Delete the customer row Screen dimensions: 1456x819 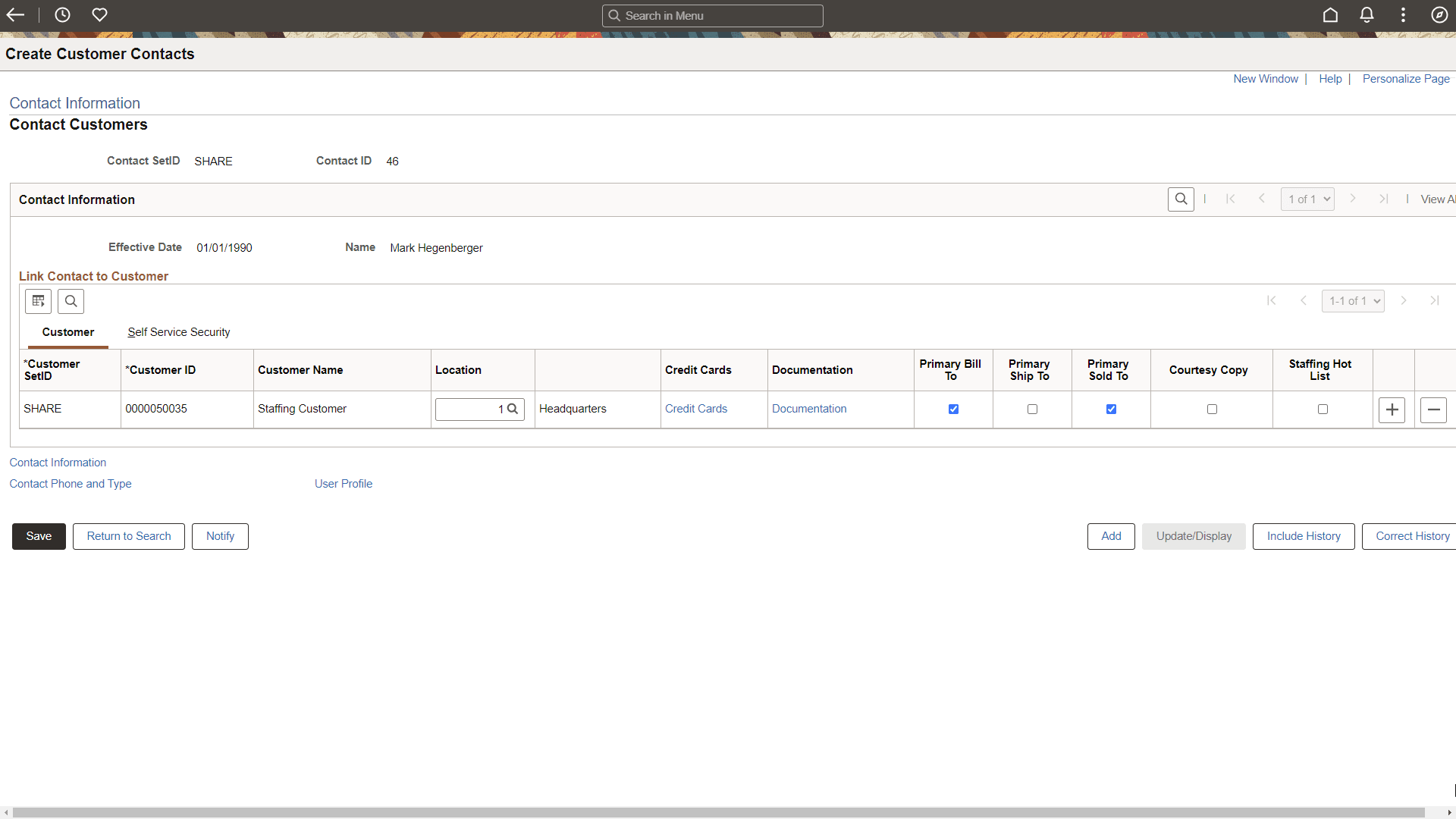1433,409
